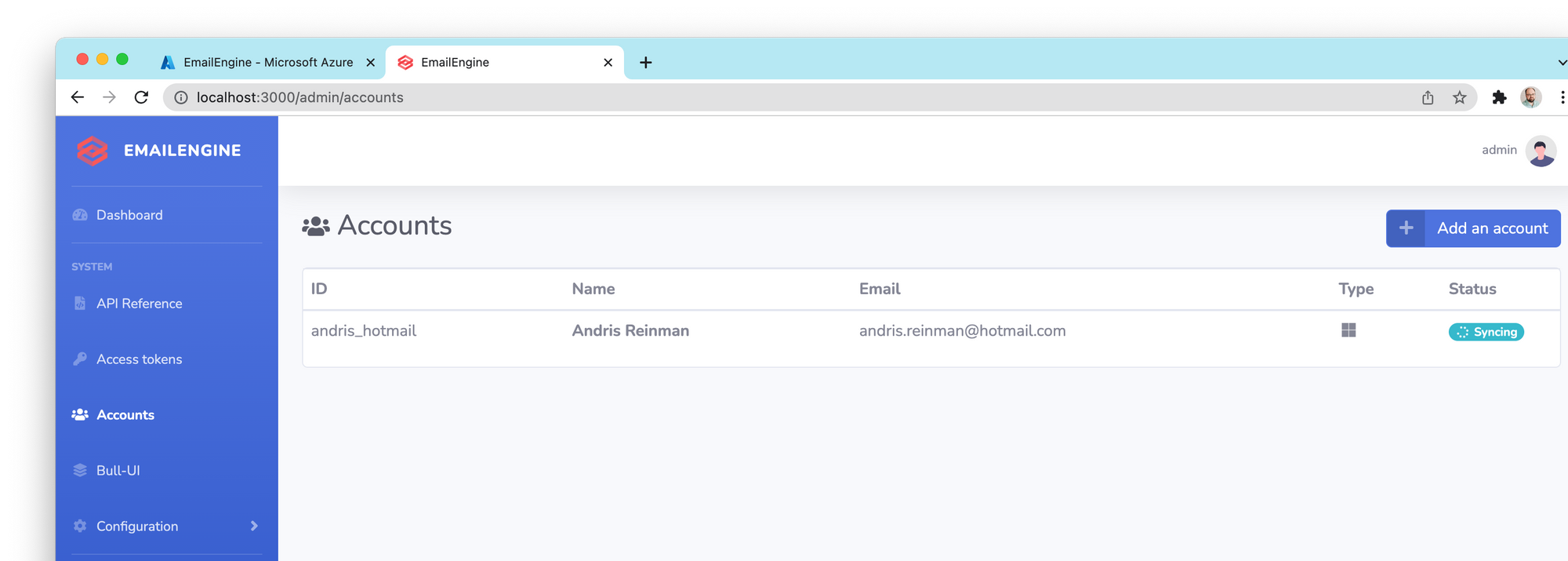This screenshot has width=1568, height=561.
Task: Bookmark this page with the star icon
Action: (1459, 97)
